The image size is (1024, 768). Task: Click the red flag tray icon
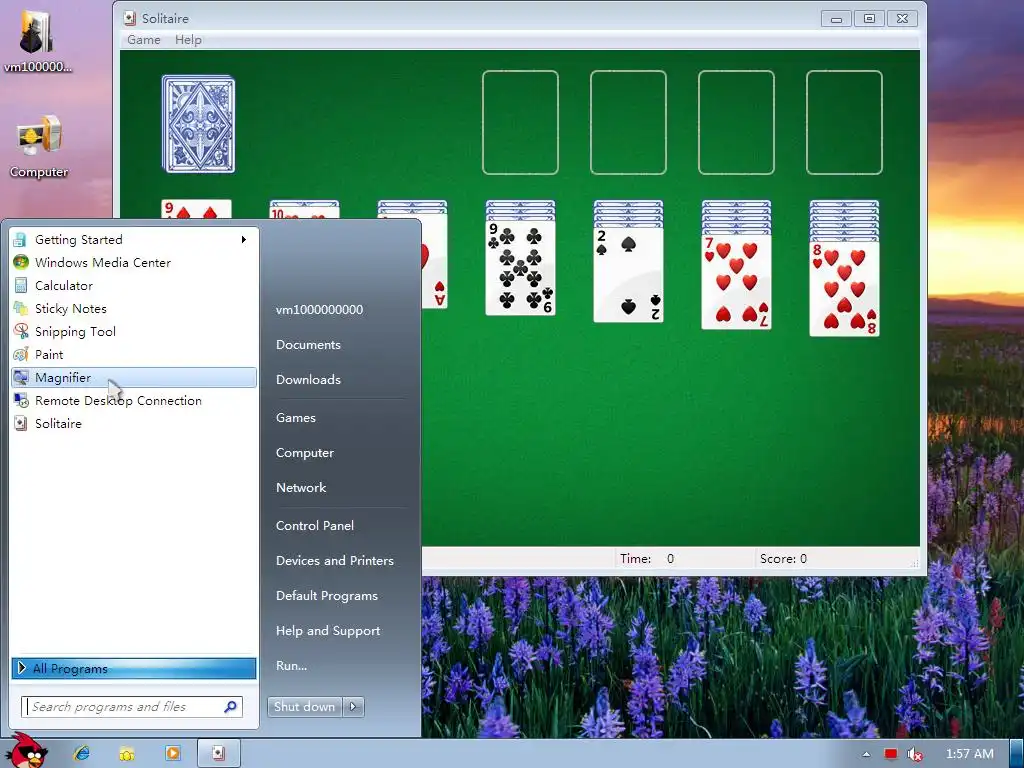891,754
